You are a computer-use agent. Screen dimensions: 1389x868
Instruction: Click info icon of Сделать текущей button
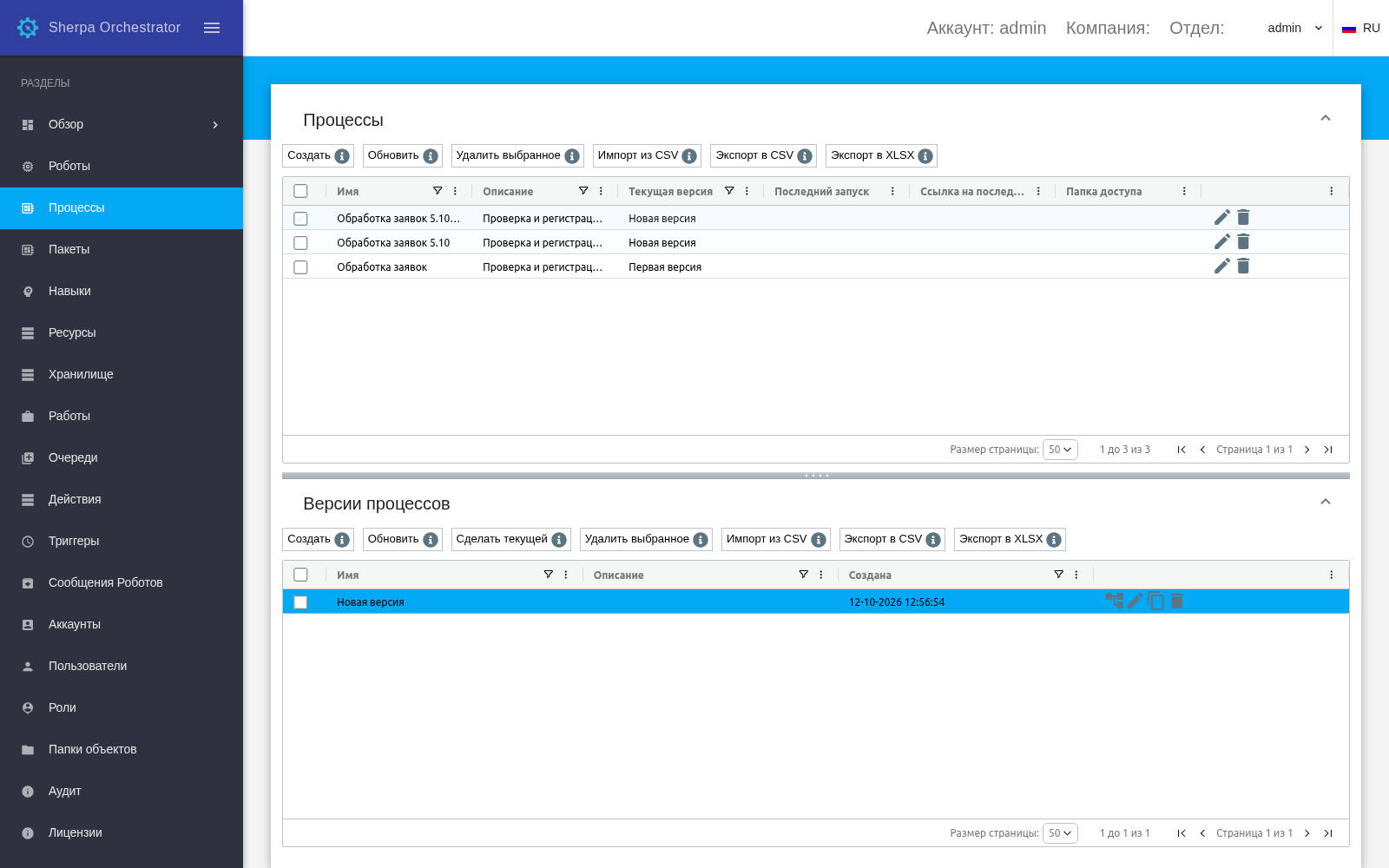coord(559,540)
